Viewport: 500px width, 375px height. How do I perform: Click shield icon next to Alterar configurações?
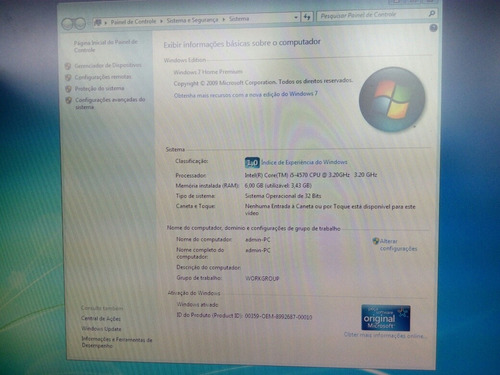376,241
